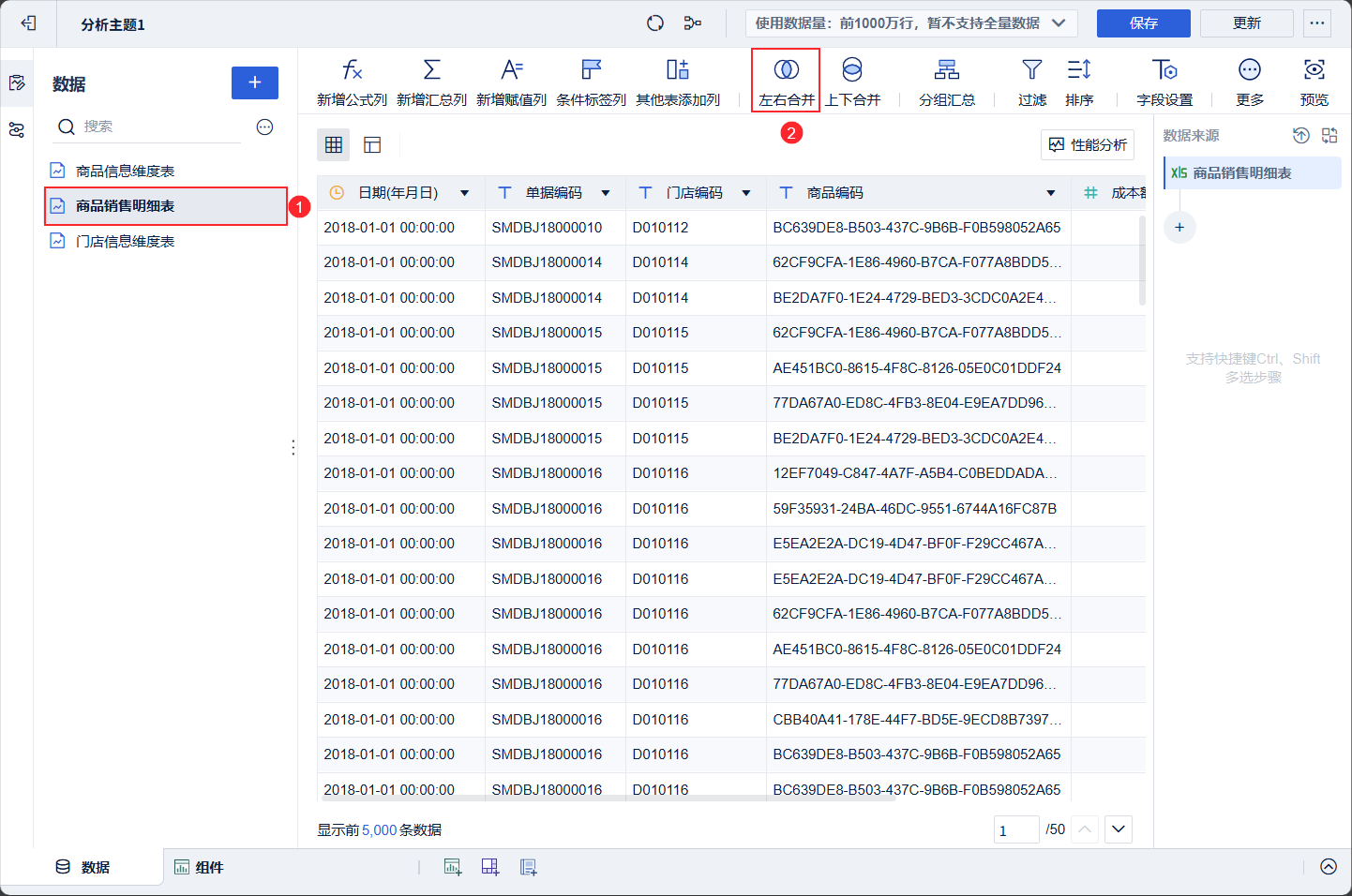Click the 分组汇总 tool
Image resolution: width=1352 pixels, height=896 pixels.
point(947,82)
